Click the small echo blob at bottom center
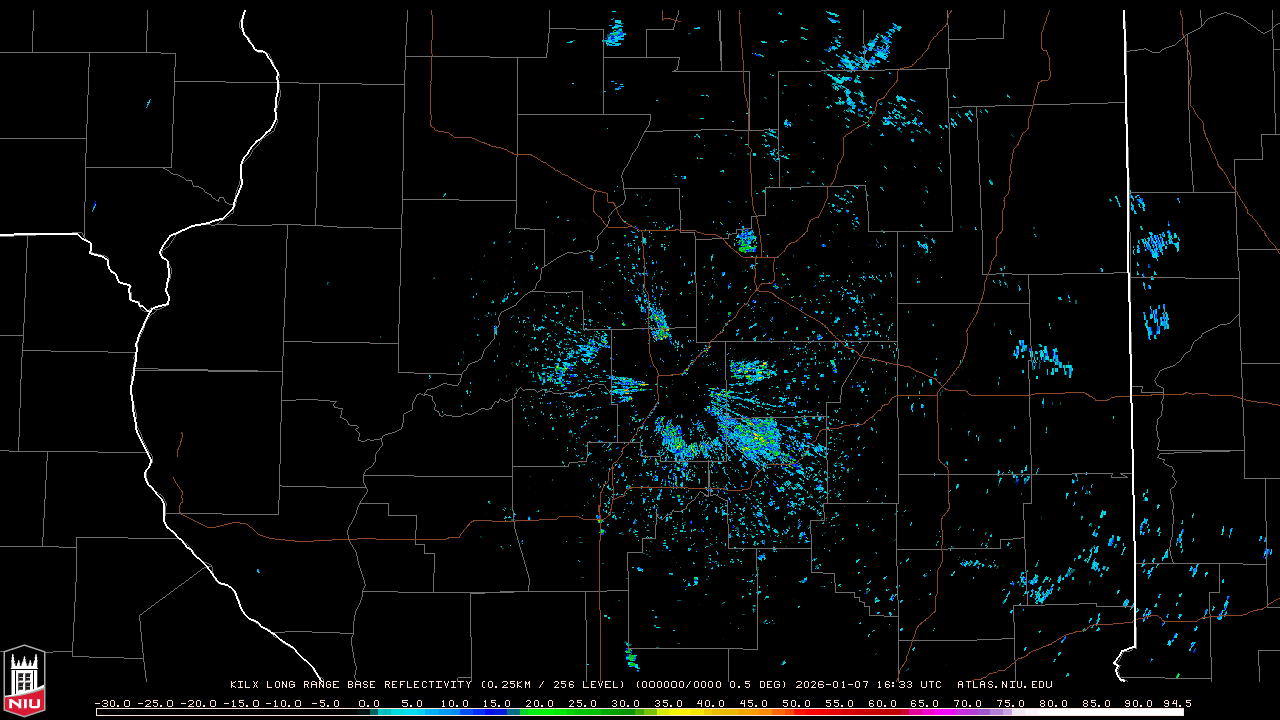Image resolution: width=1280 pixels, height=720 pixels. [x=631, y=657]
